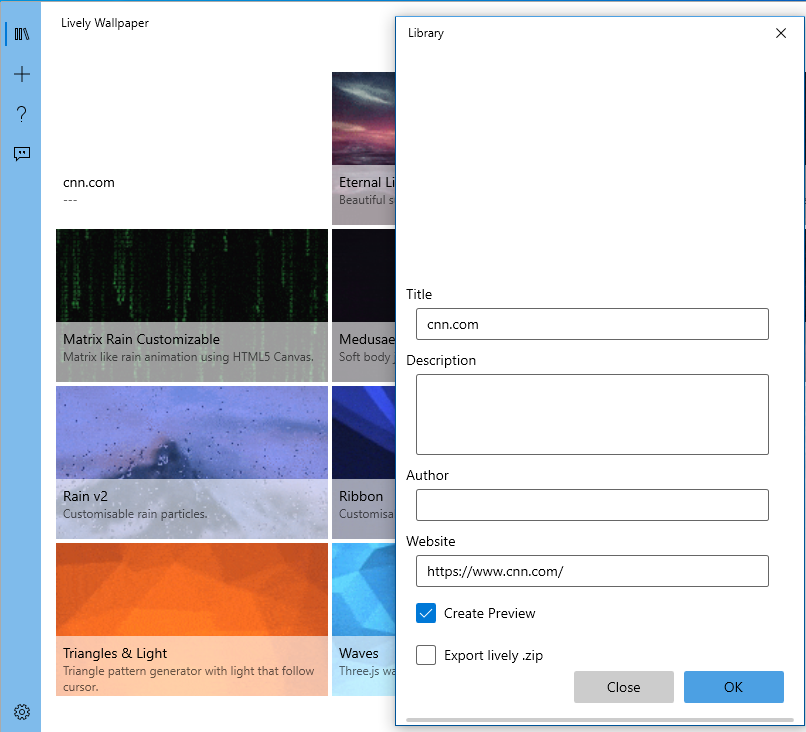Viewport: 806px width, 732px height.
Task: Uncheck the Create Preview checkbox
Action: [427, 613]
